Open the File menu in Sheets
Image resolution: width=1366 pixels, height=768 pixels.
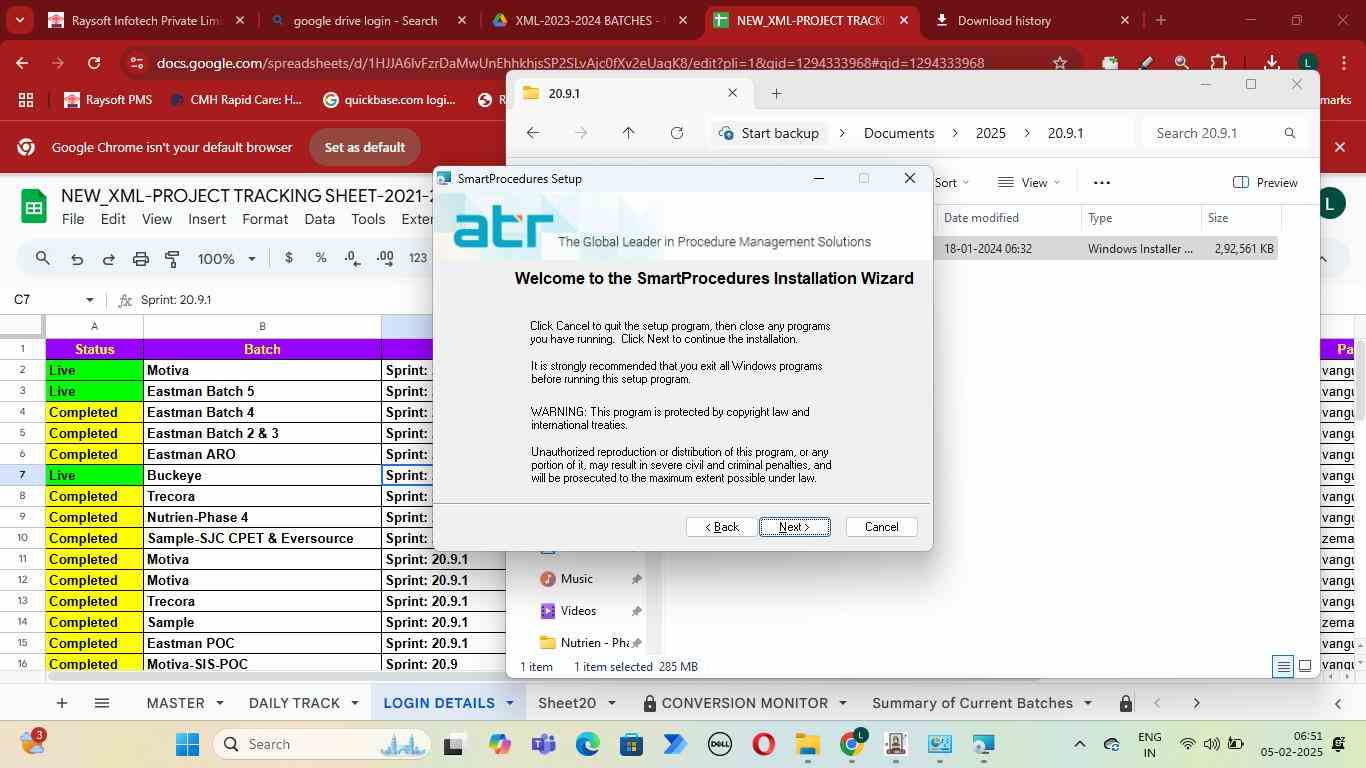point(73,219)
